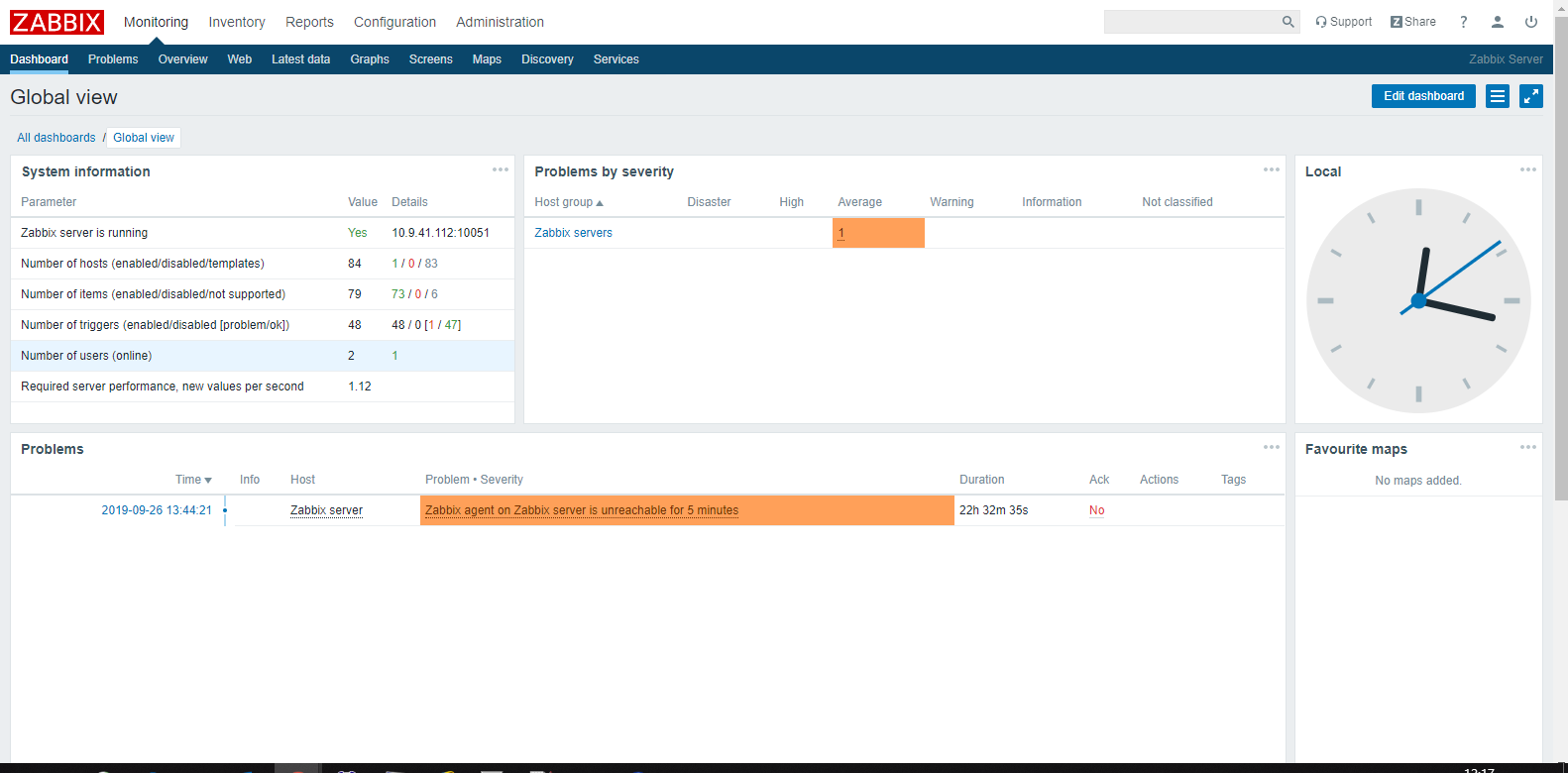The width and height of the screenshot is (1568, 773).
Task: Follow the All dashboards breadcrumb link
Action: click(56, 138)
